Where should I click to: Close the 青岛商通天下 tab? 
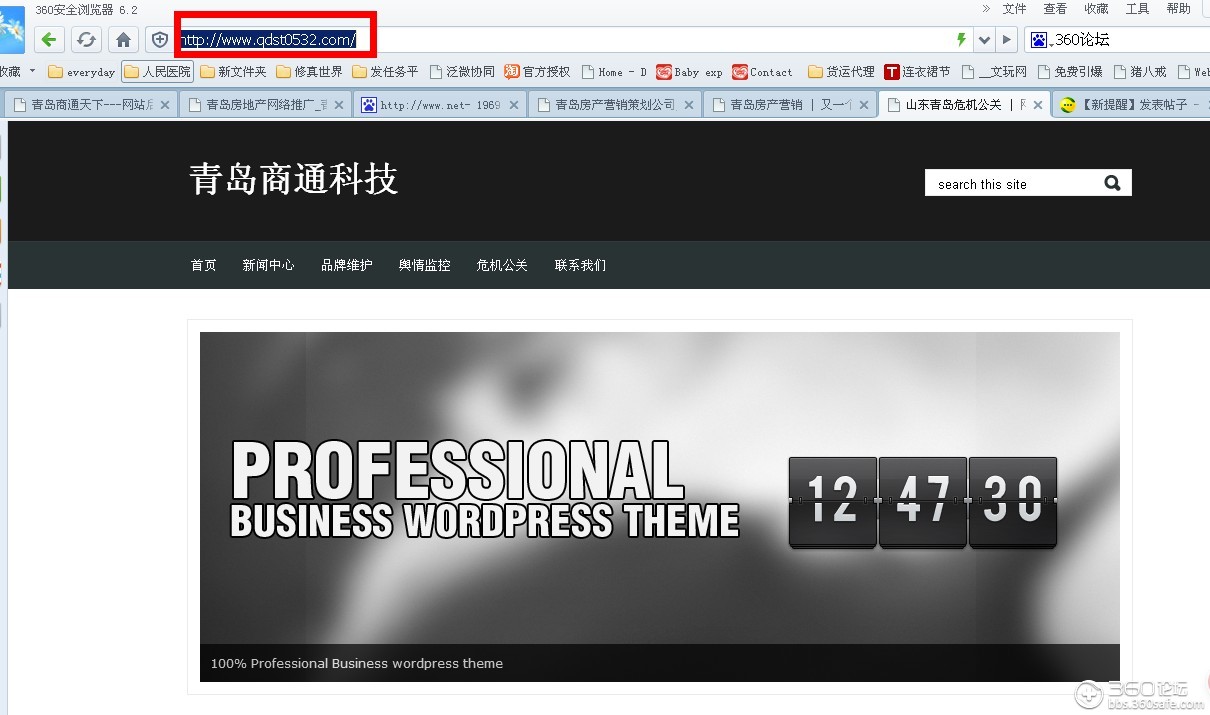point(165,104)
